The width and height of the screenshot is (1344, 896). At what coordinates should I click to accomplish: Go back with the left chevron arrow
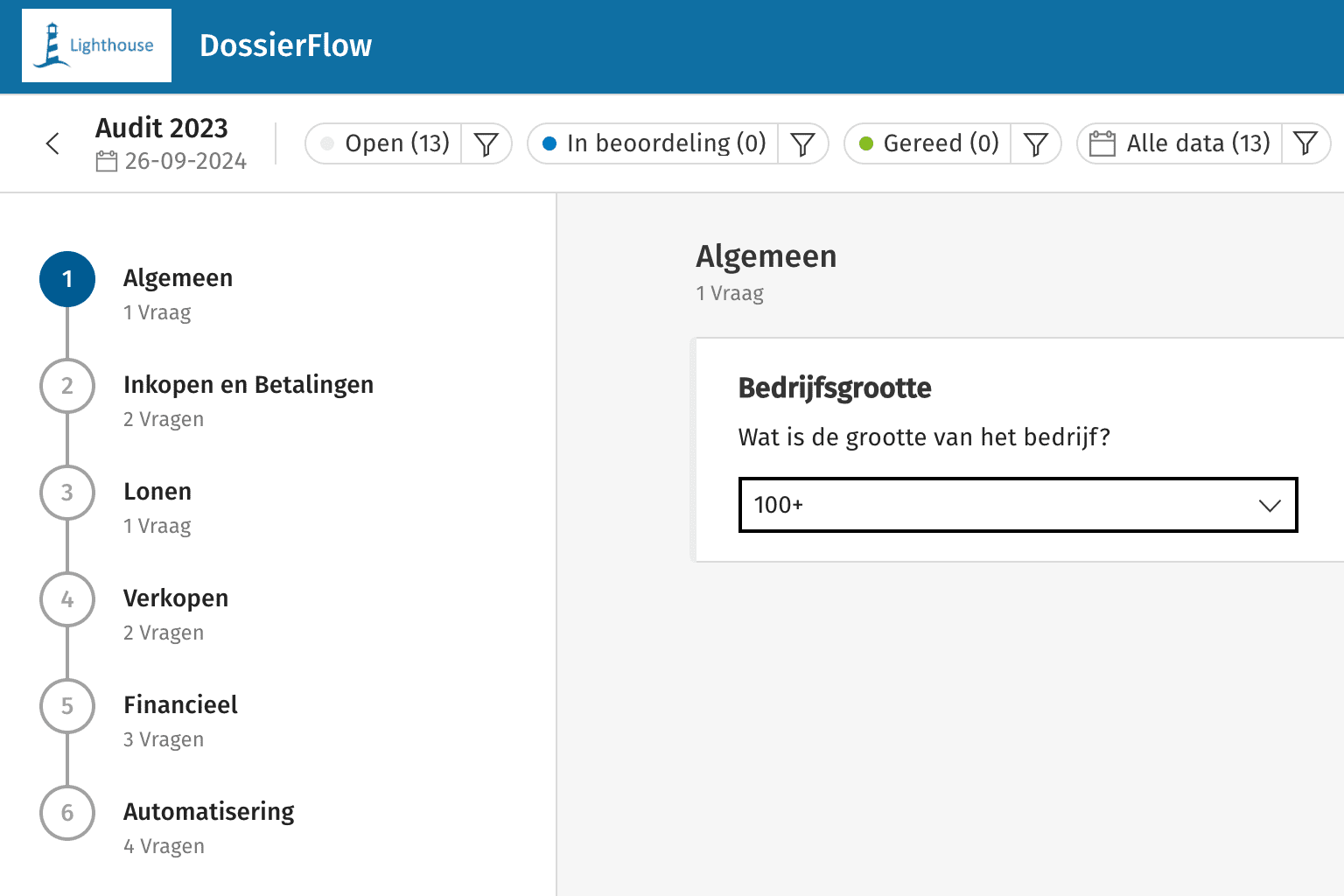pyautogui.click(x=53, y=143)
